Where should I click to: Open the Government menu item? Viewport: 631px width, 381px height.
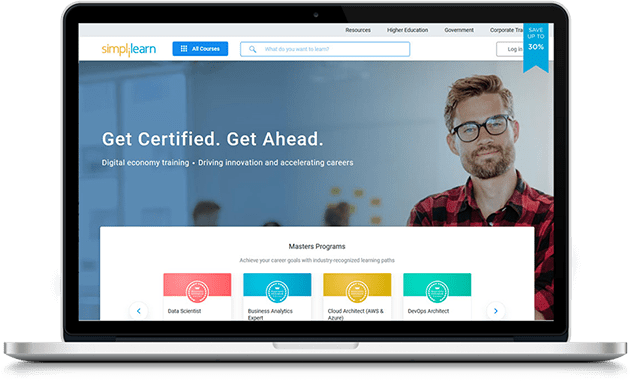click(x=459, y=30)
